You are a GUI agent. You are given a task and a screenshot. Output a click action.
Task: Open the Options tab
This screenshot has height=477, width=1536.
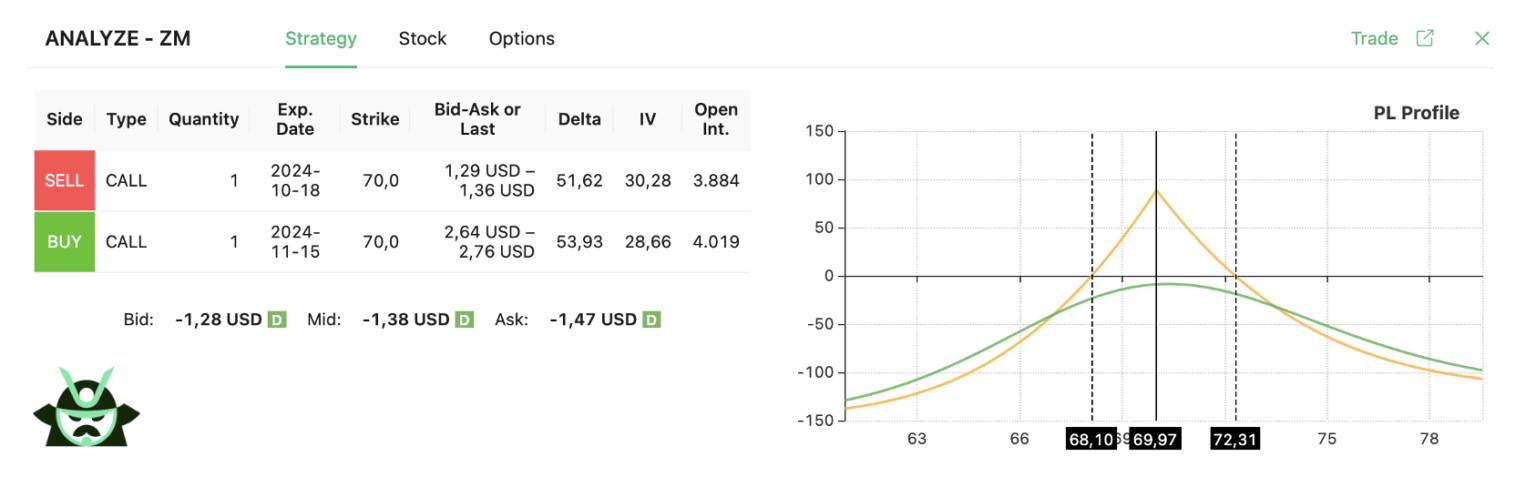[521, 39]
